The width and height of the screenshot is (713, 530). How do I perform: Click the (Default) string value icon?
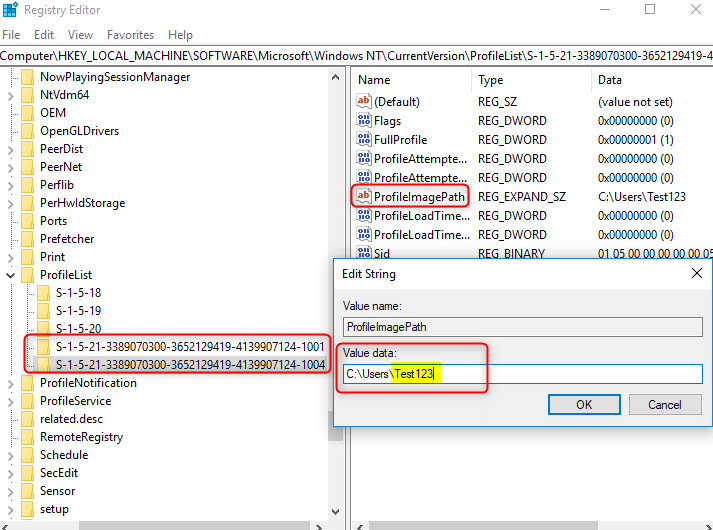[364, 102]
